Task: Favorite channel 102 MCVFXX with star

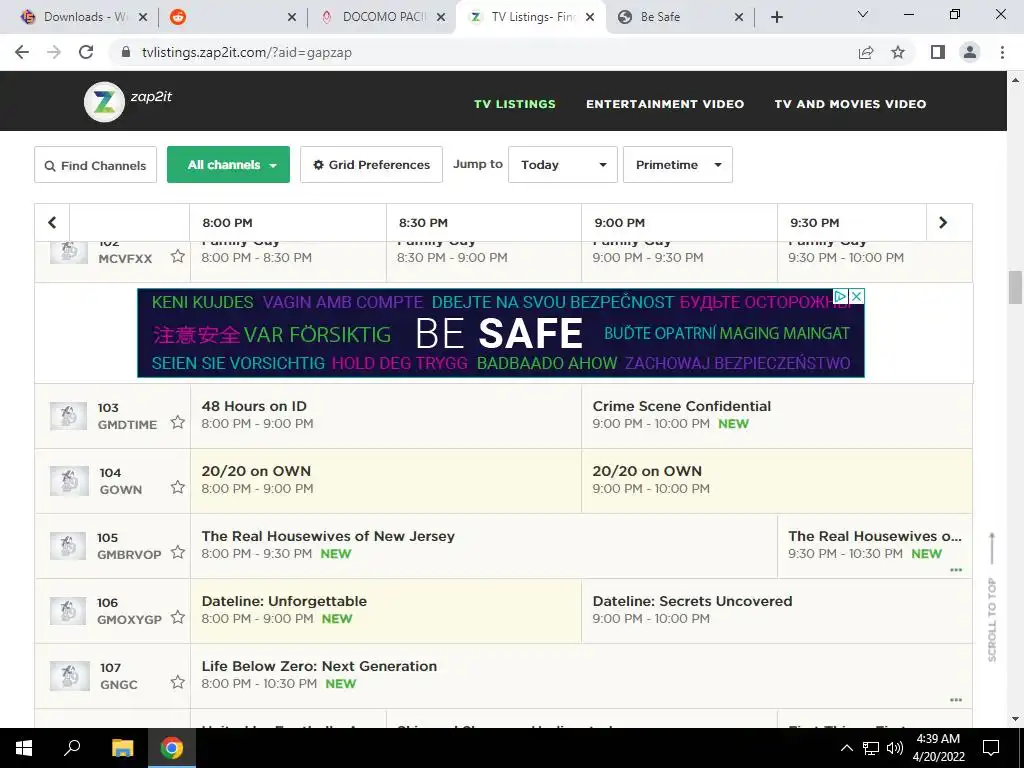Action: [178, 256]
